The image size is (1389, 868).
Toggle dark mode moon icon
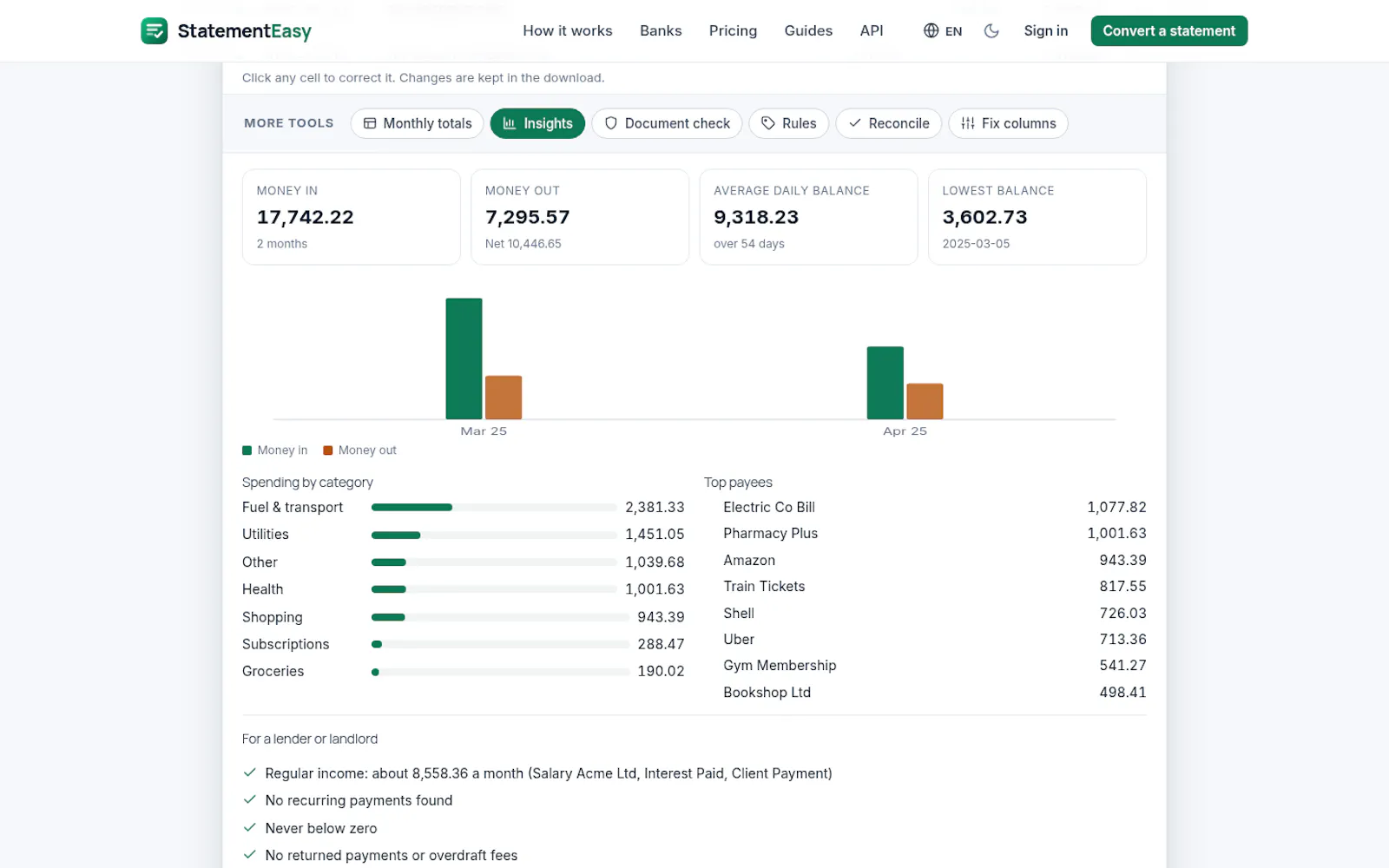coord(991,30)
